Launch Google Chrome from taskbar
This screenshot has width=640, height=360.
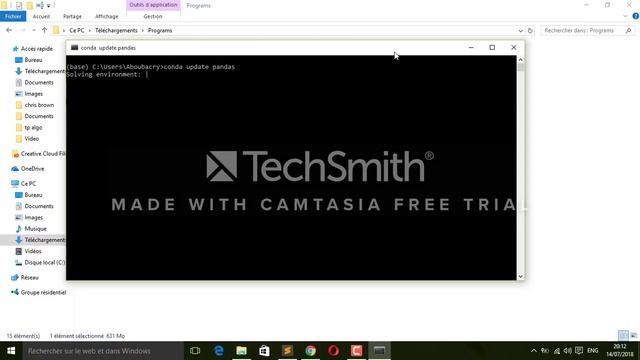pyautogui.click(x=310, y=351)
